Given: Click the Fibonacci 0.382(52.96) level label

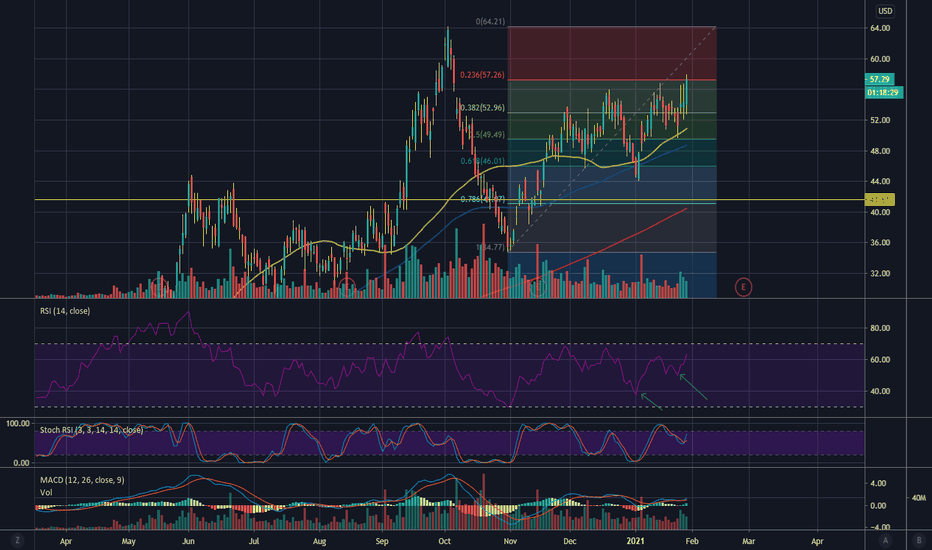Looking at the screenshot, I should pyautogui.click(x=482, y=108).
